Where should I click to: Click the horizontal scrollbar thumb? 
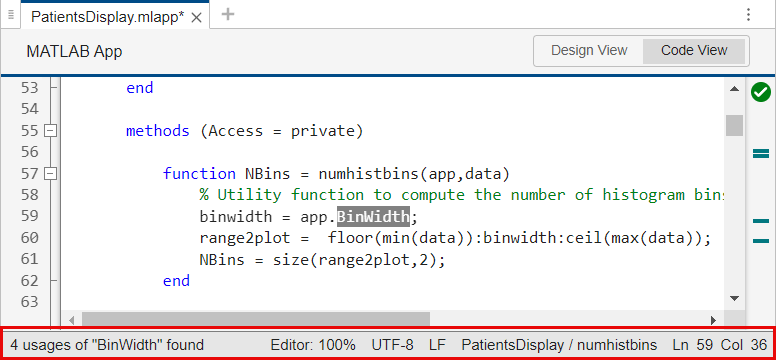click(x=256, y=319)
